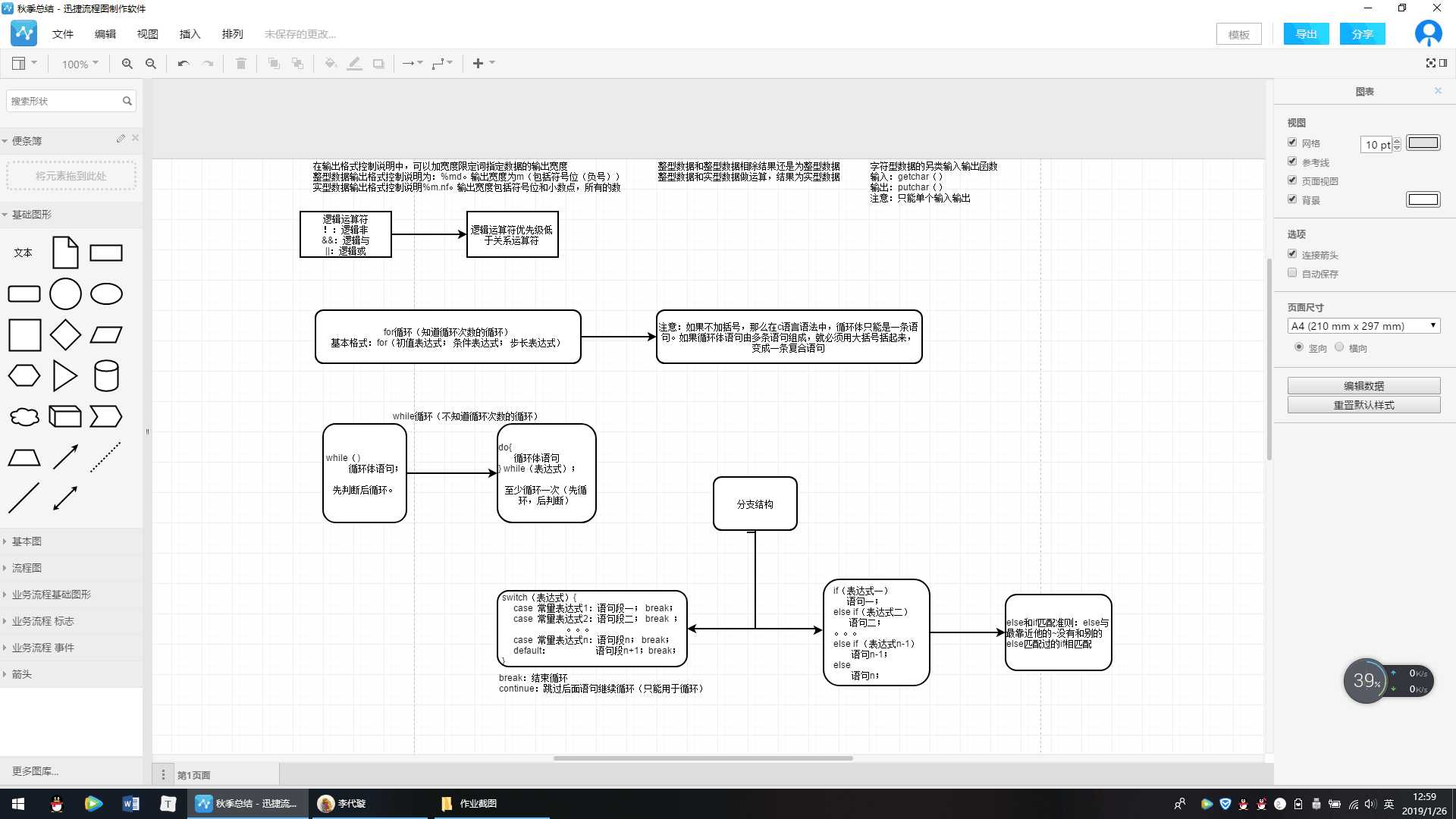Click the send to back icon
This screenshot has height=819, width=1456.
pyautogui.click(x=297, y=64)
